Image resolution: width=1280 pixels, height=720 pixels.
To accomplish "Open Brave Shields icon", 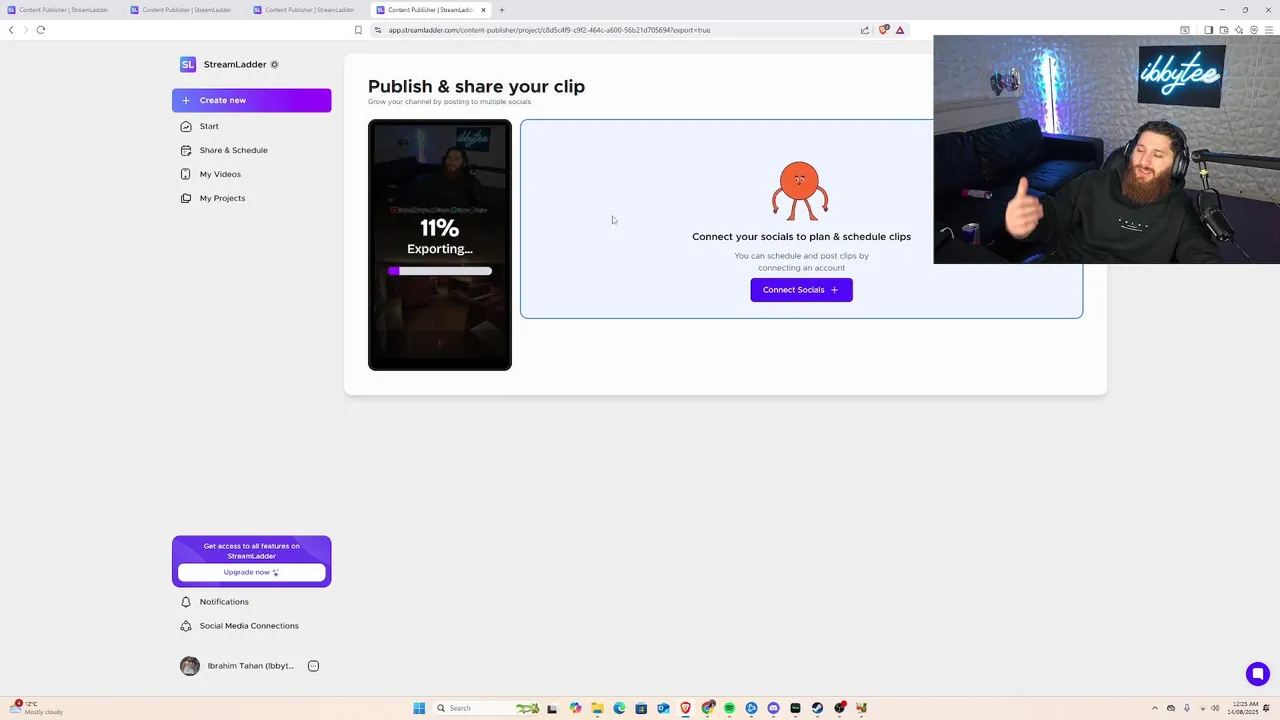I will 883,30.
